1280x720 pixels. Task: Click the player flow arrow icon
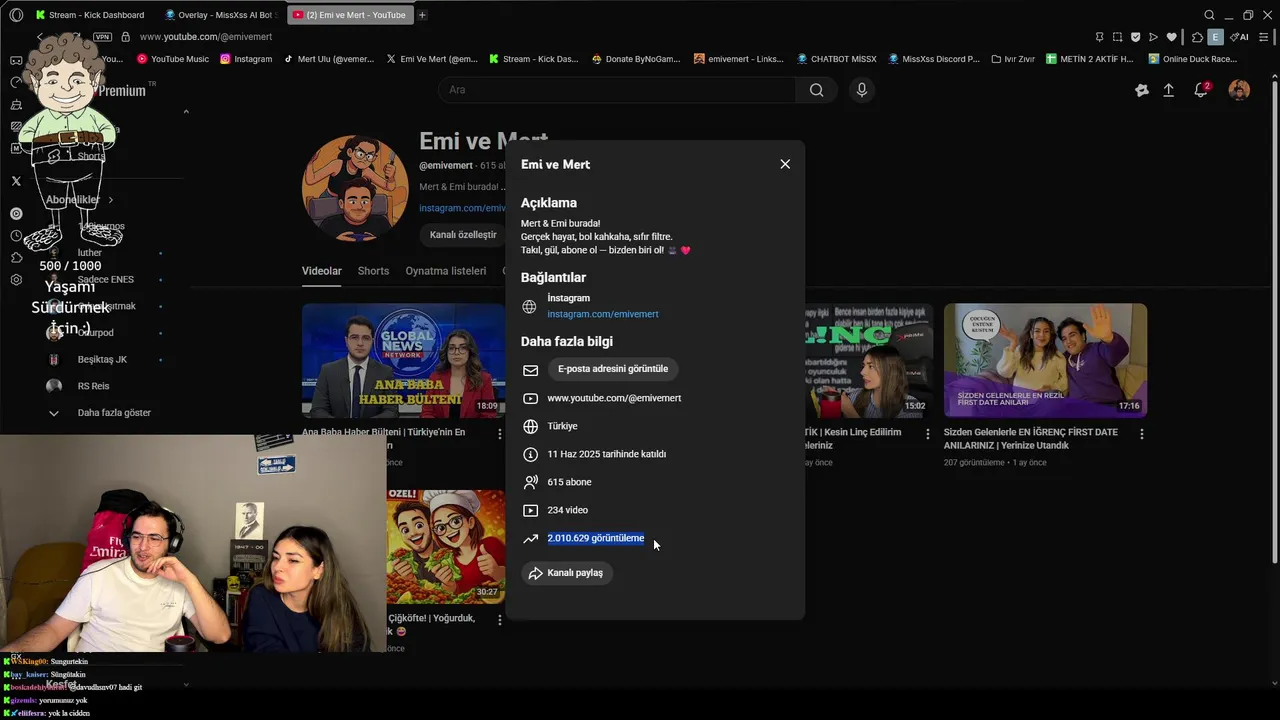coord(1153,37)
